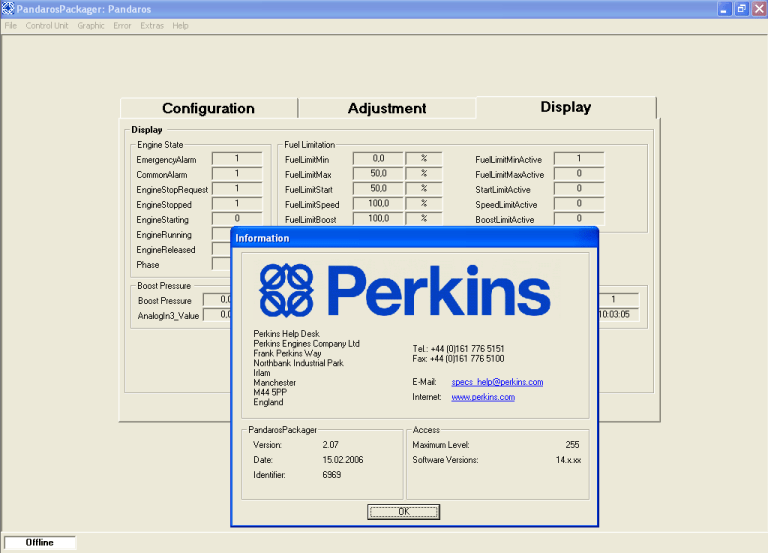The image size is (768, 553).
Task: Click the Software Versions value 14.x.xx
Action: point(568,460)
